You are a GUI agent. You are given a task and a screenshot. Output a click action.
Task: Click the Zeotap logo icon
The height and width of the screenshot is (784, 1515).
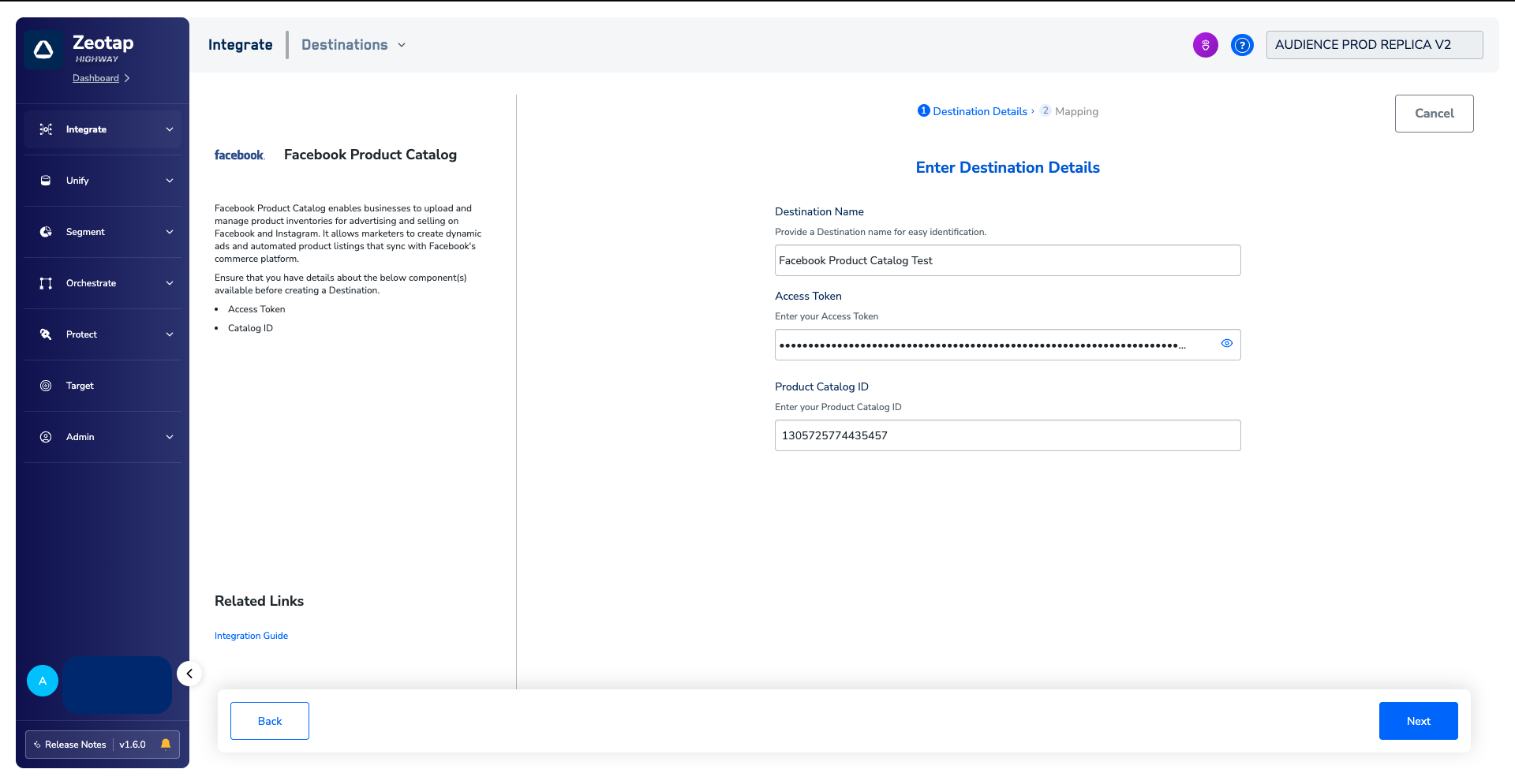point(43,50)
